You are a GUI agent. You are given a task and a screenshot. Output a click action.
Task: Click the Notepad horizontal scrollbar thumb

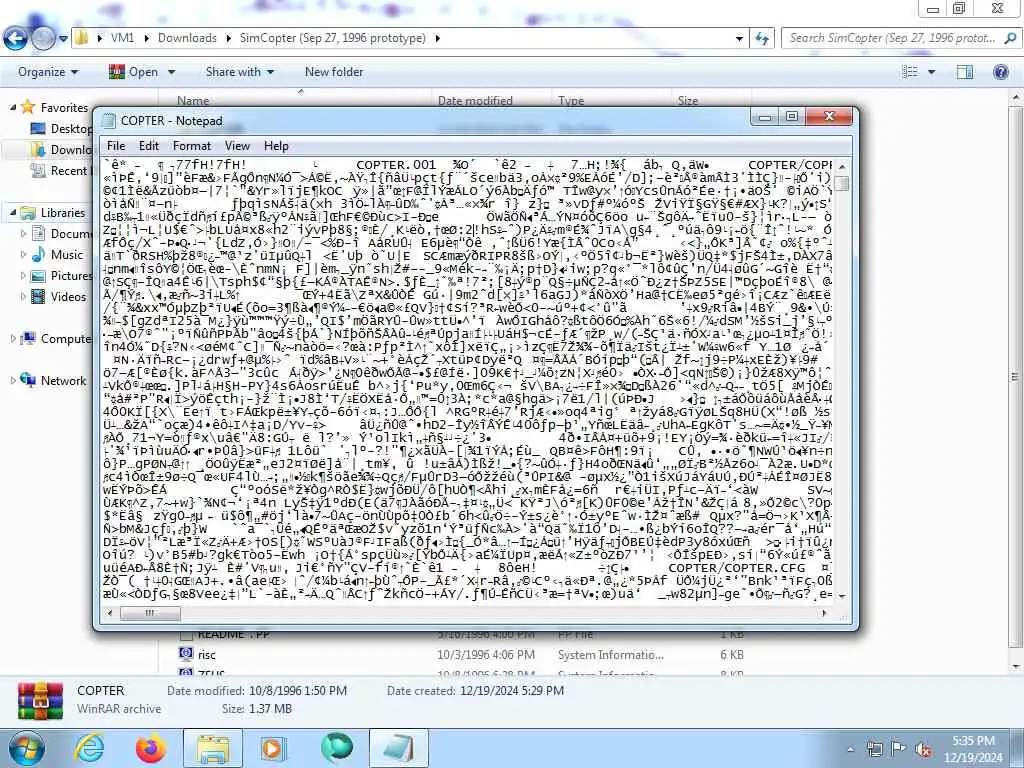(150, 613)
